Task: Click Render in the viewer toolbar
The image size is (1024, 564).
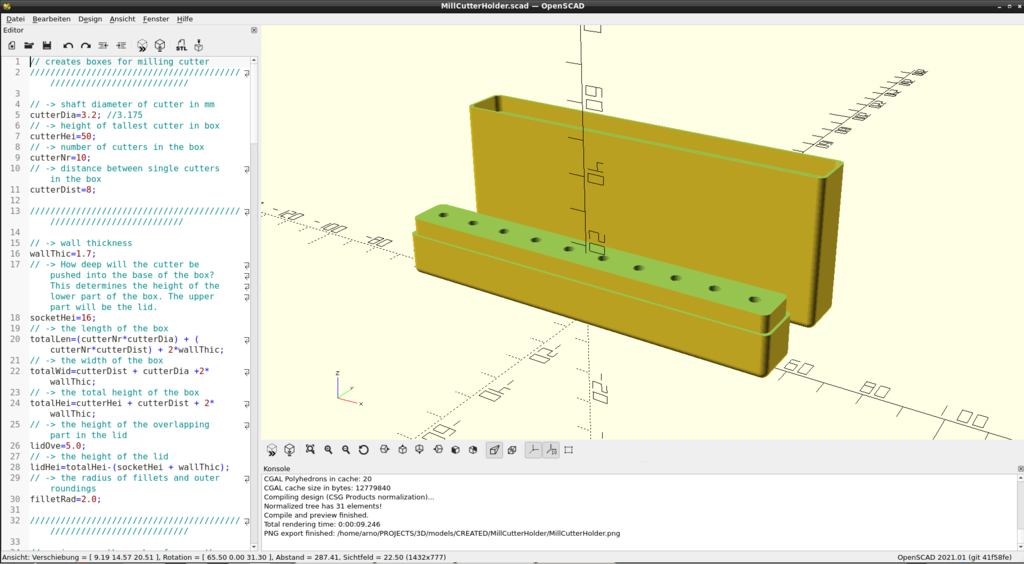Action: 289,450
